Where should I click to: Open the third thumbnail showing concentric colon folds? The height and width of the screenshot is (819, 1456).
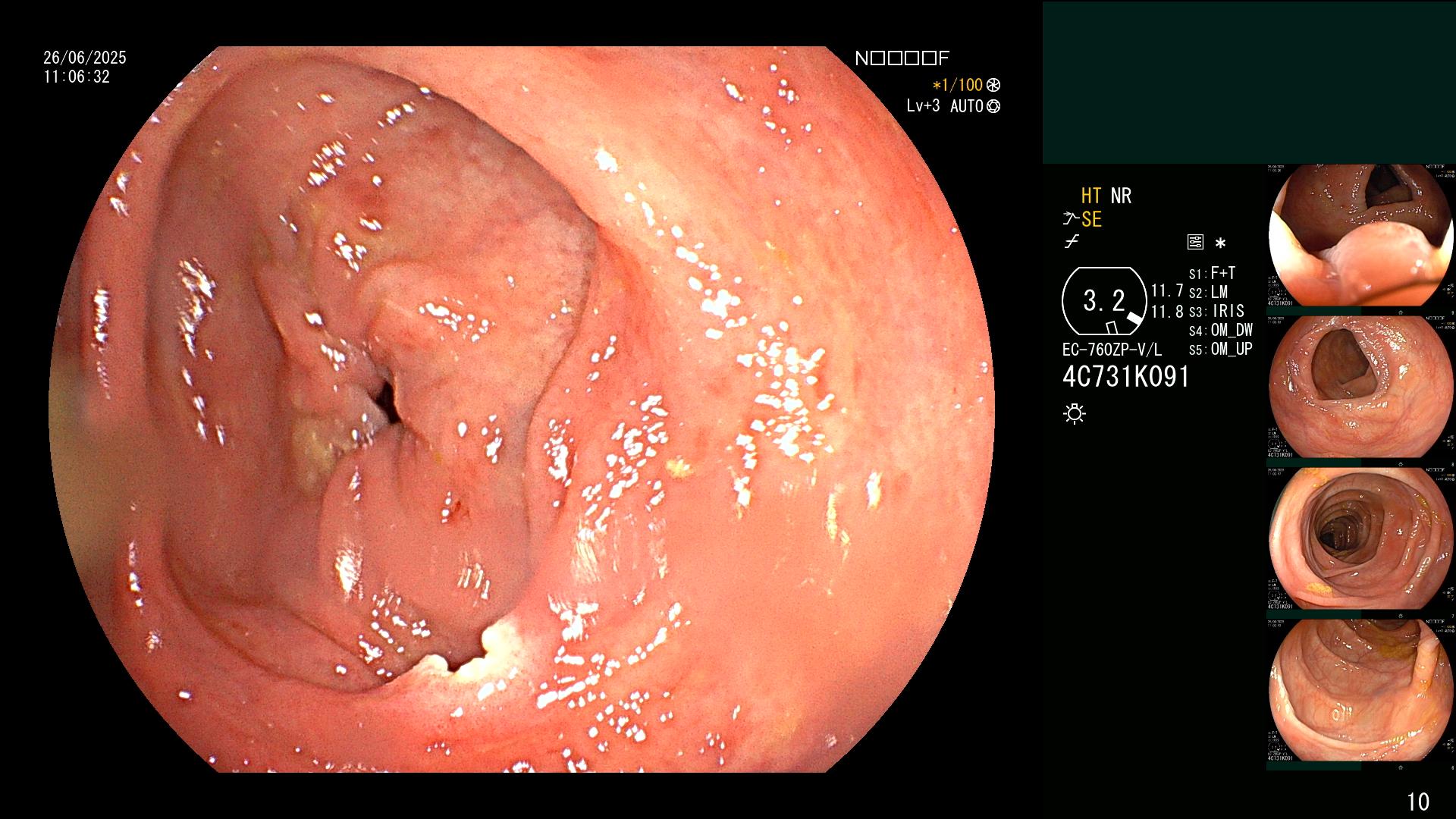coord(1361,538)
